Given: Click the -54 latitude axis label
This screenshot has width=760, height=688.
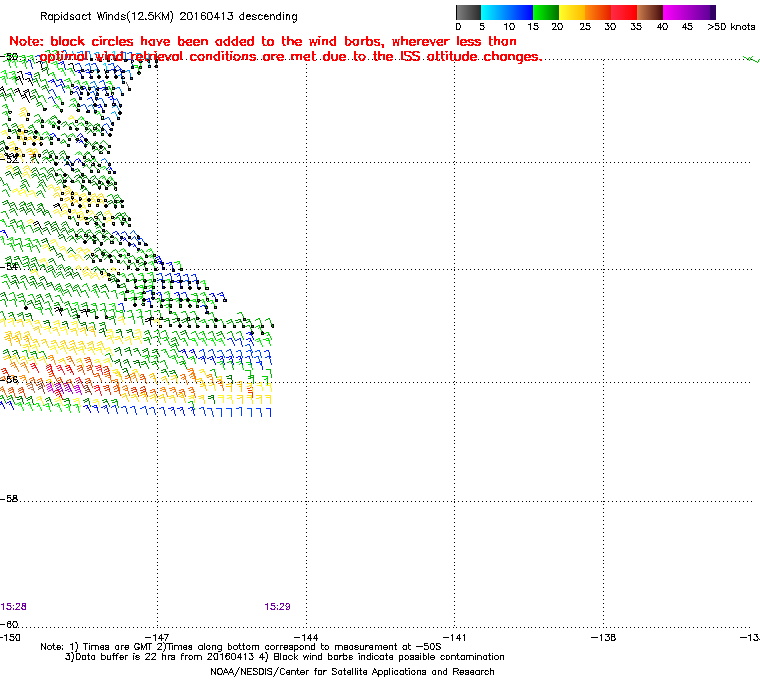Looking at the screenshot, I should (x=9, y=267).
